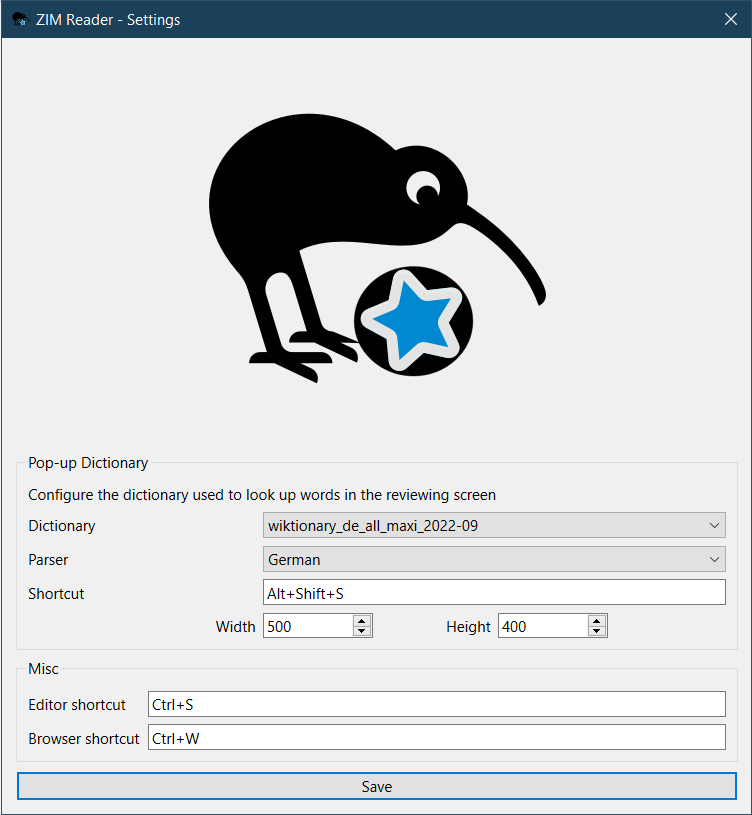752x815 pixels.
Task: Click the Pop-up Dictionary group title
Action: pos(88,463)
